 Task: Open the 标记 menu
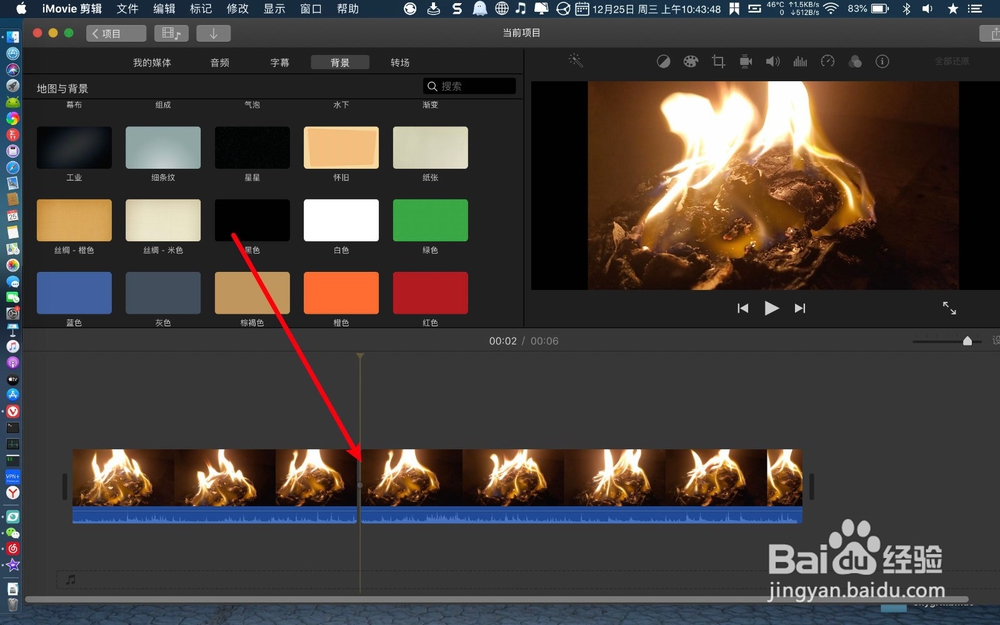pyautogui.click(x=201, y=9)
